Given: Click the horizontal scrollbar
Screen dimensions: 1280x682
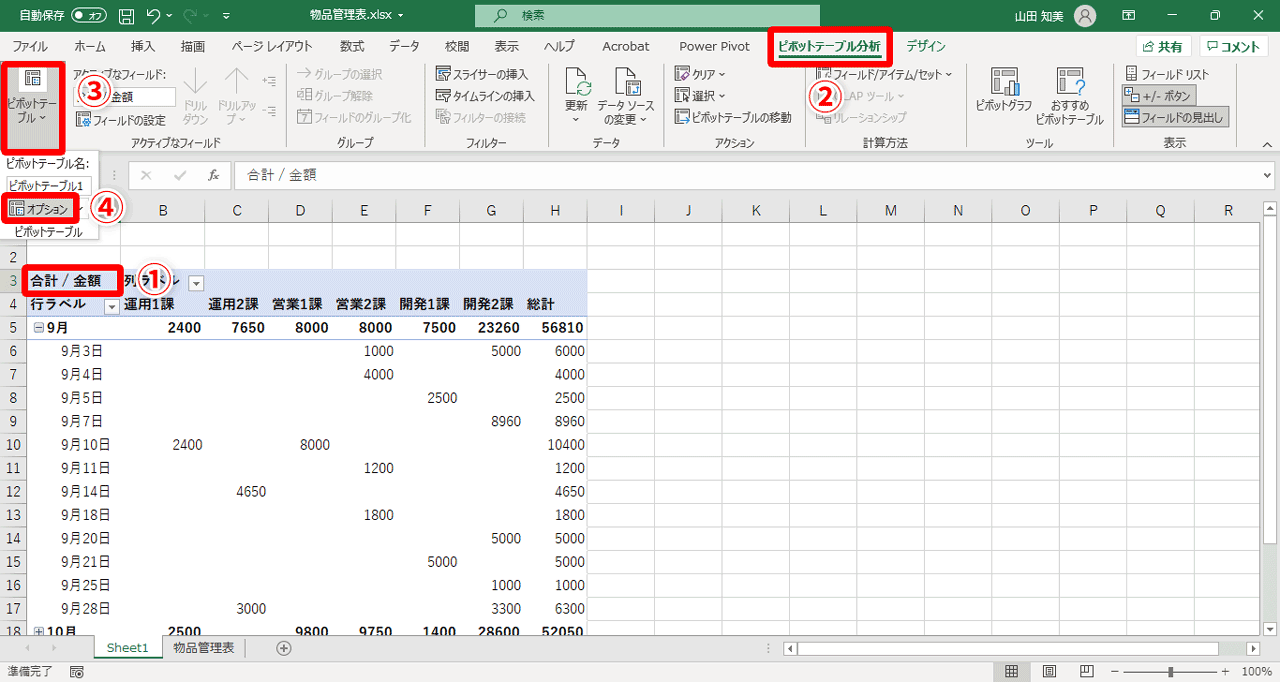Looking at the screenshot, I should pyautogui.click(x=1022, y=648).
